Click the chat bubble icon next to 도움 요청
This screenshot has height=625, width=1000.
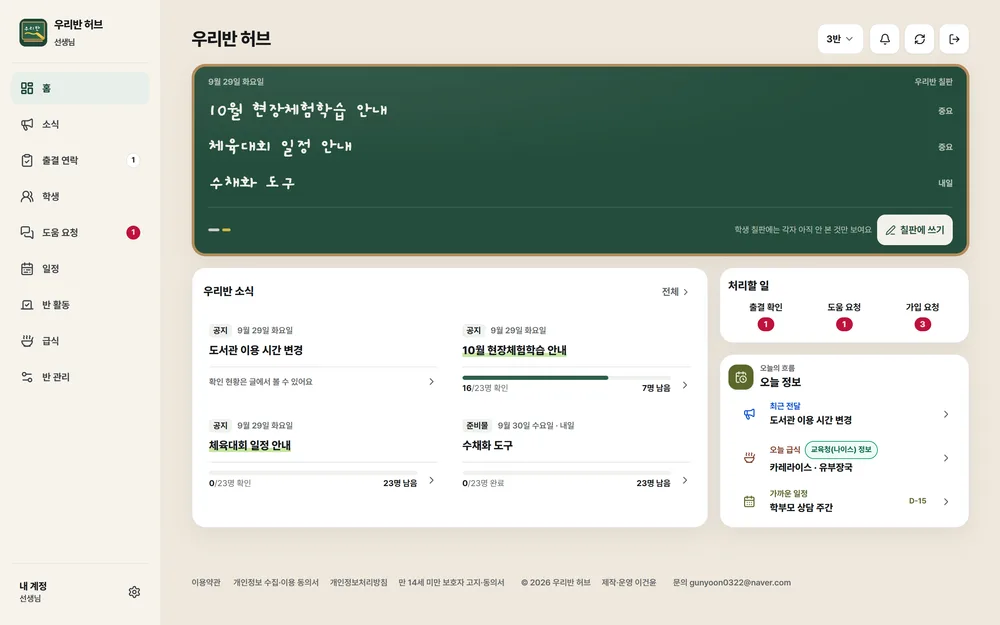[x=27, y=232]
